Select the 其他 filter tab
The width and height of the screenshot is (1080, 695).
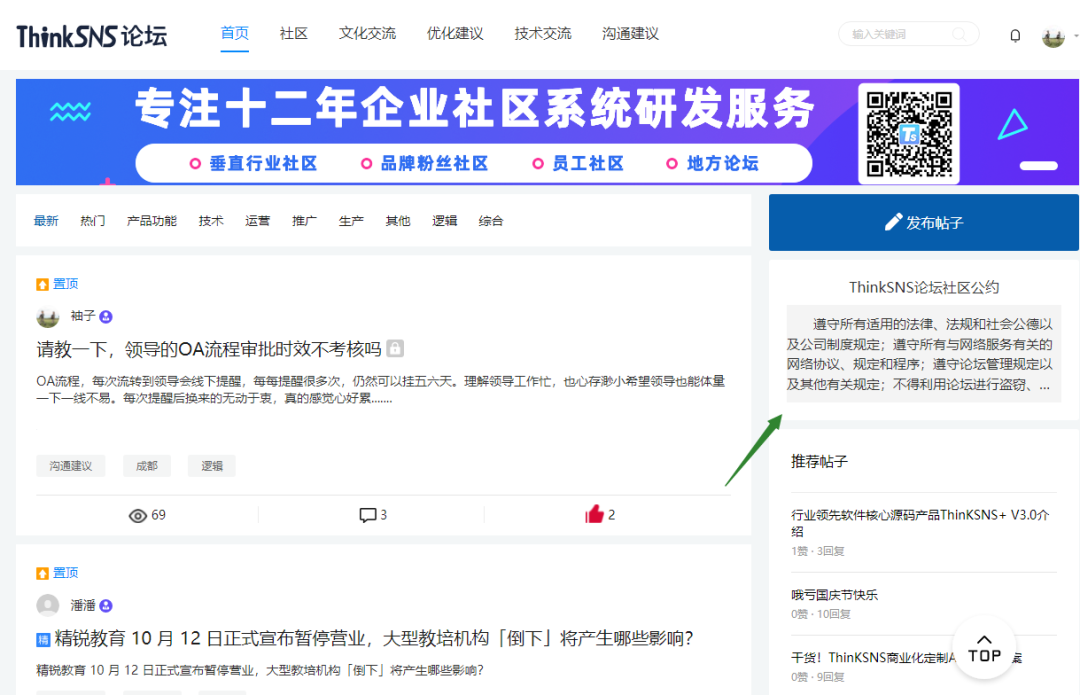398,221
